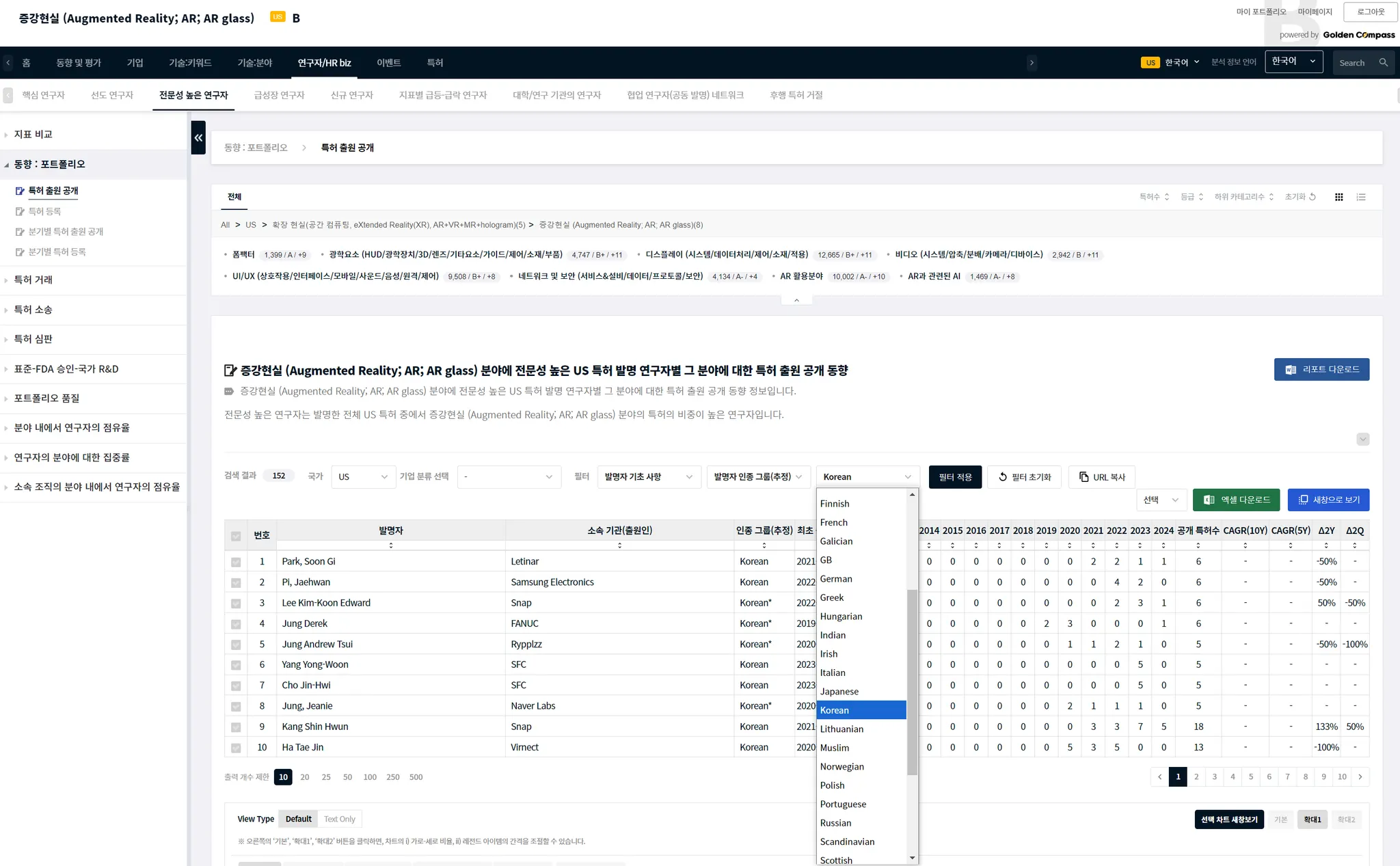Open the 급성장 연구자 tab
The height and width of the screenshot is (866, 1400).
(279, 96)
